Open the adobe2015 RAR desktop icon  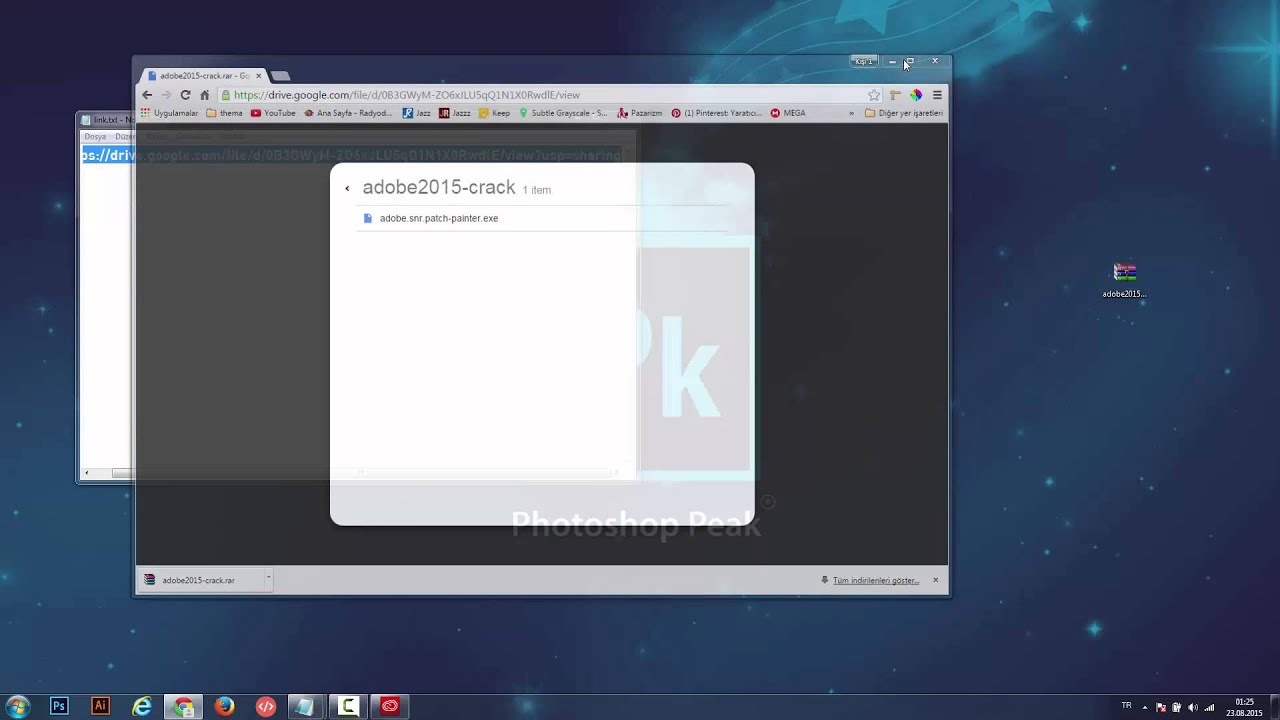1125,279
